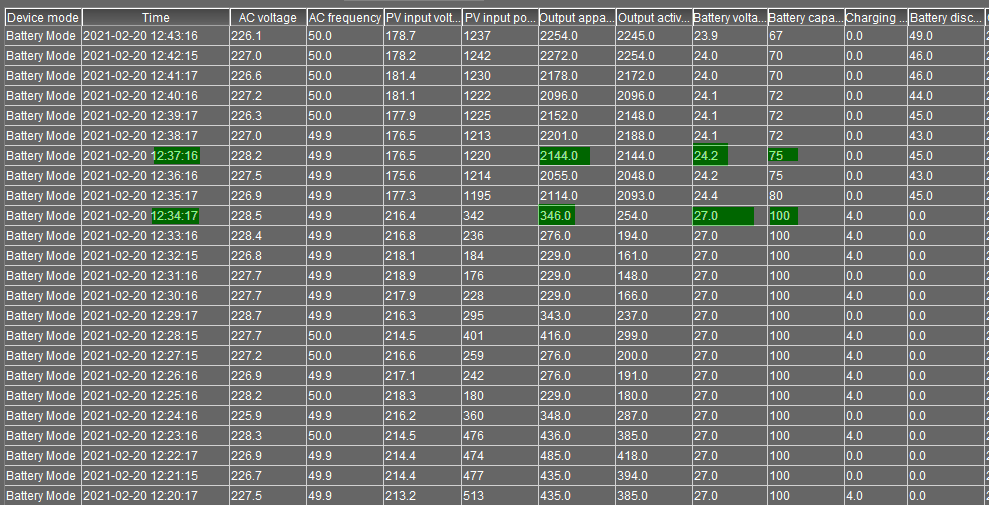
Task: Click the highlighted 346.0 output cell
Action: (557, 216)
